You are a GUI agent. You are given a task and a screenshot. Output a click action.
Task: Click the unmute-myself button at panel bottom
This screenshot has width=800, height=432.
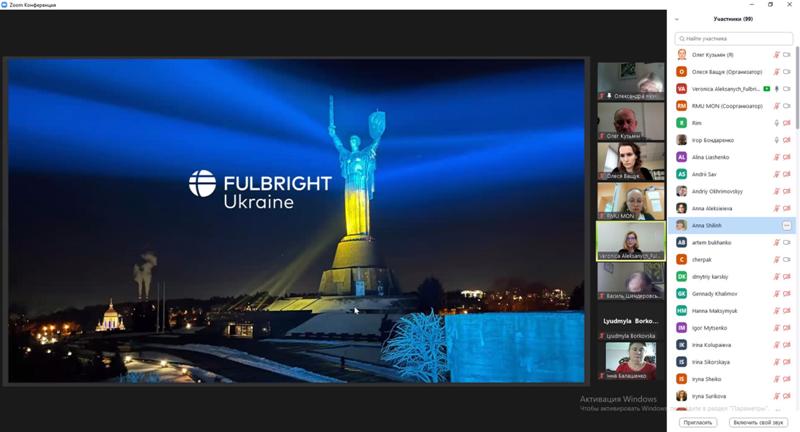[x=758, y=422]
